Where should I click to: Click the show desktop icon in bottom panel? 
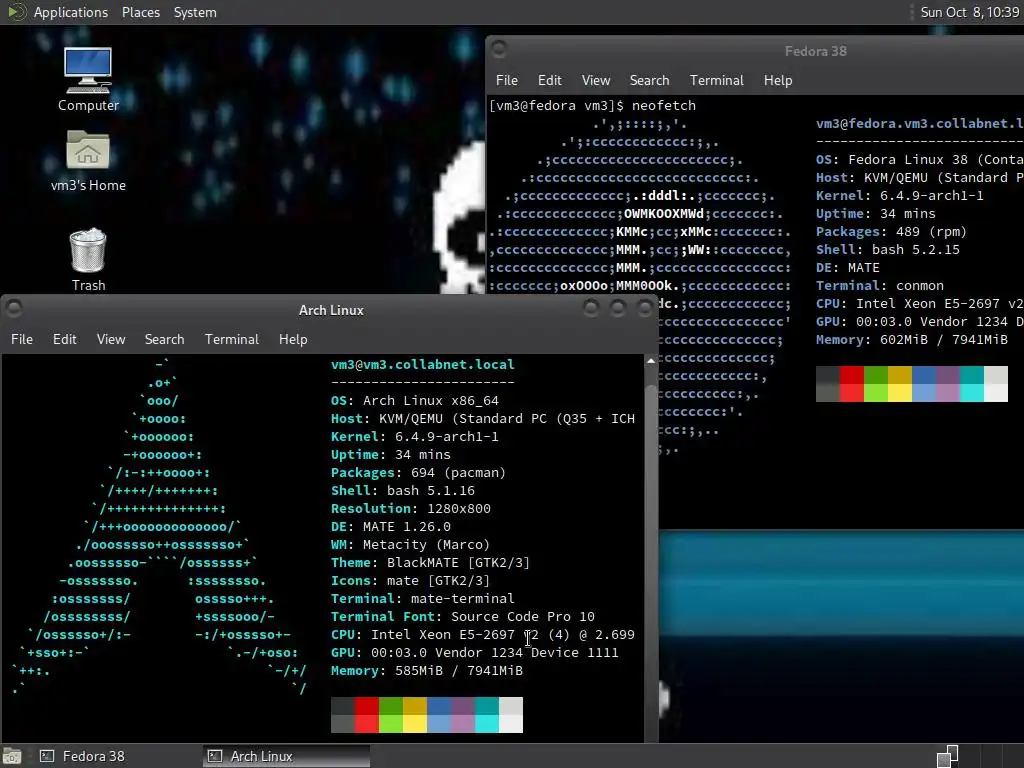pos(12,756)
